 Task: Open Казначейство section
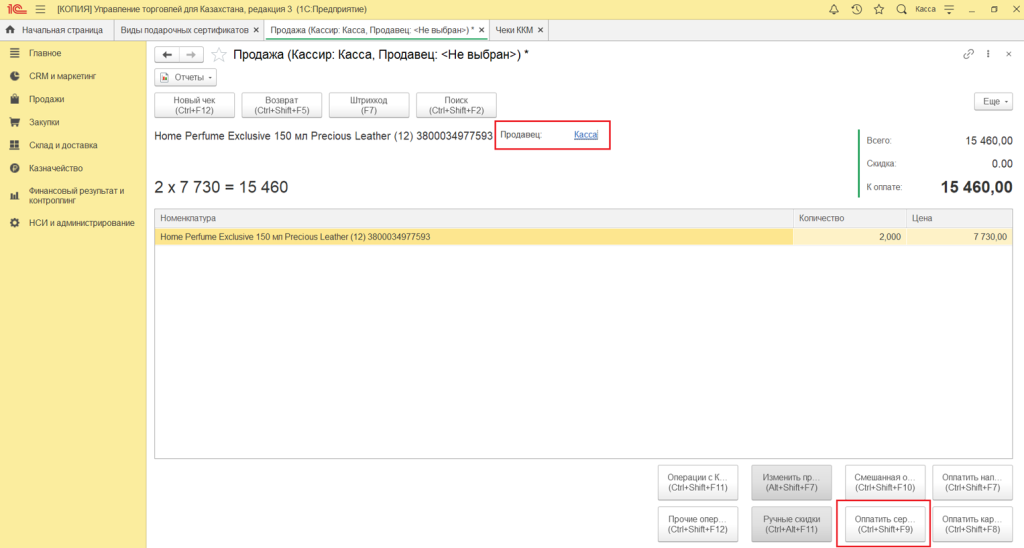point(56,168)
